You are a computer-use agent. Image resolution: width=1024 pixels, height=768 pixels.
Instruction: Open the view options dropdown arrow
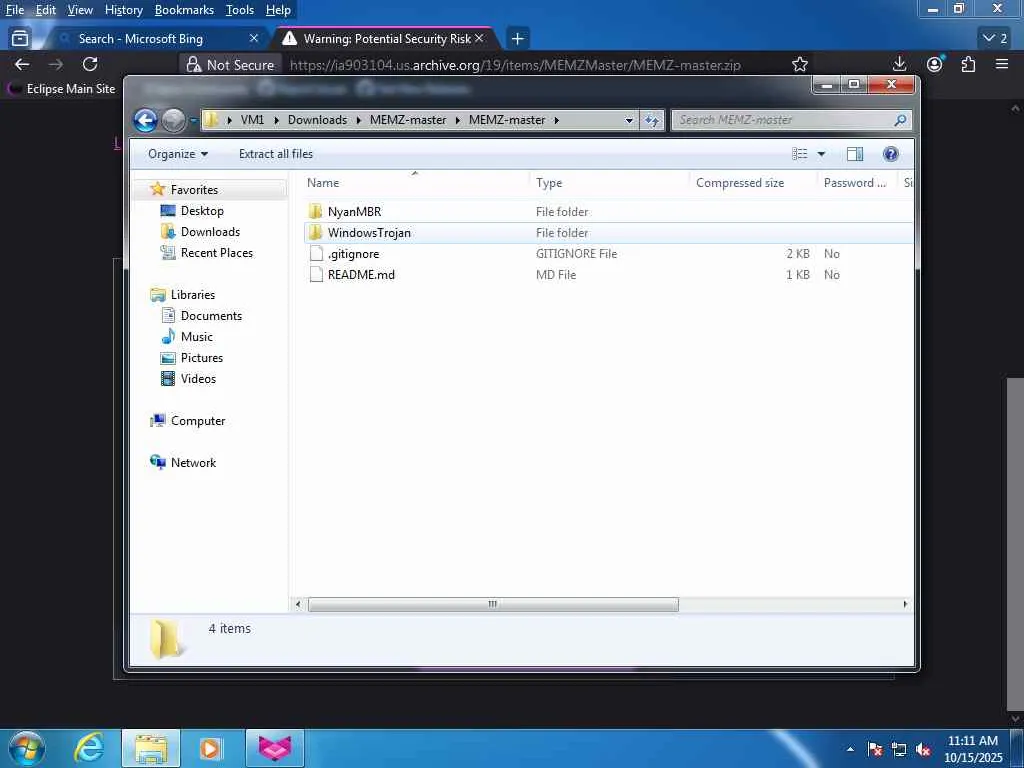(x=821, y=154)
